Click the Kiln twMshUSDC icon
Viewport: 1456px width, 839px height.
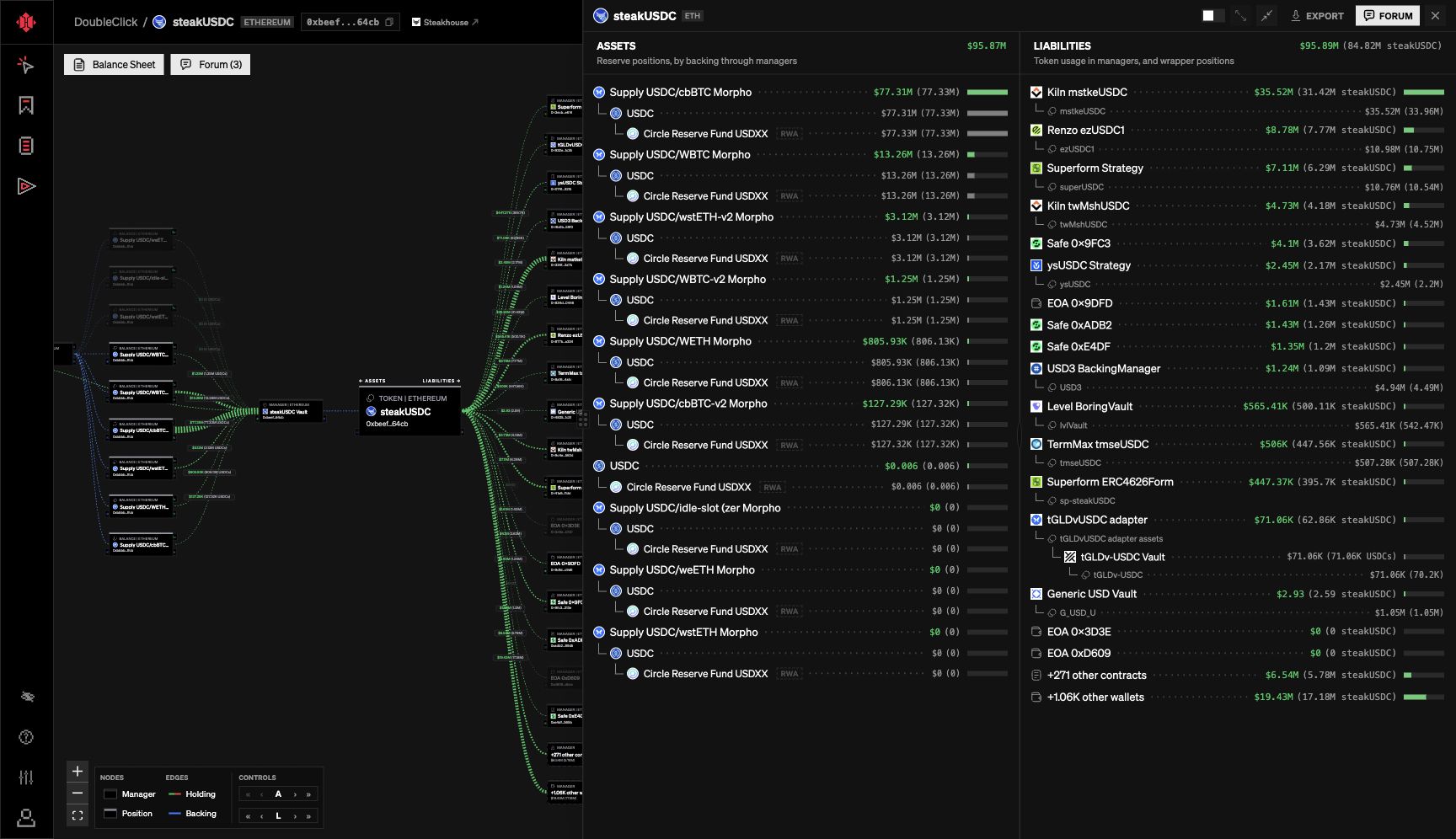pyautogui.click(x=1036, y=206)
